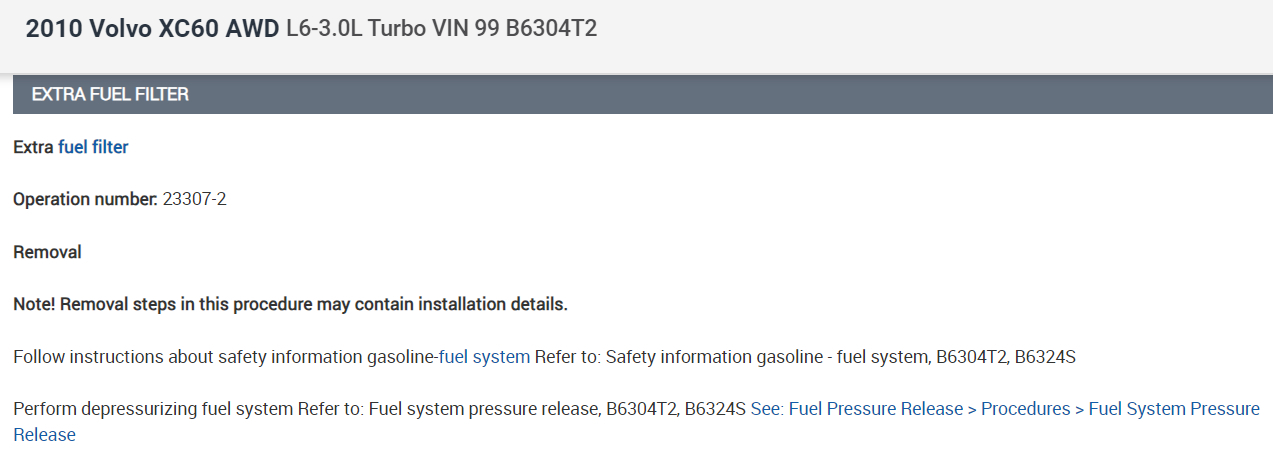Click the wrapped 'Release' link on last line

pyautogui.click(x=44, y=435)
